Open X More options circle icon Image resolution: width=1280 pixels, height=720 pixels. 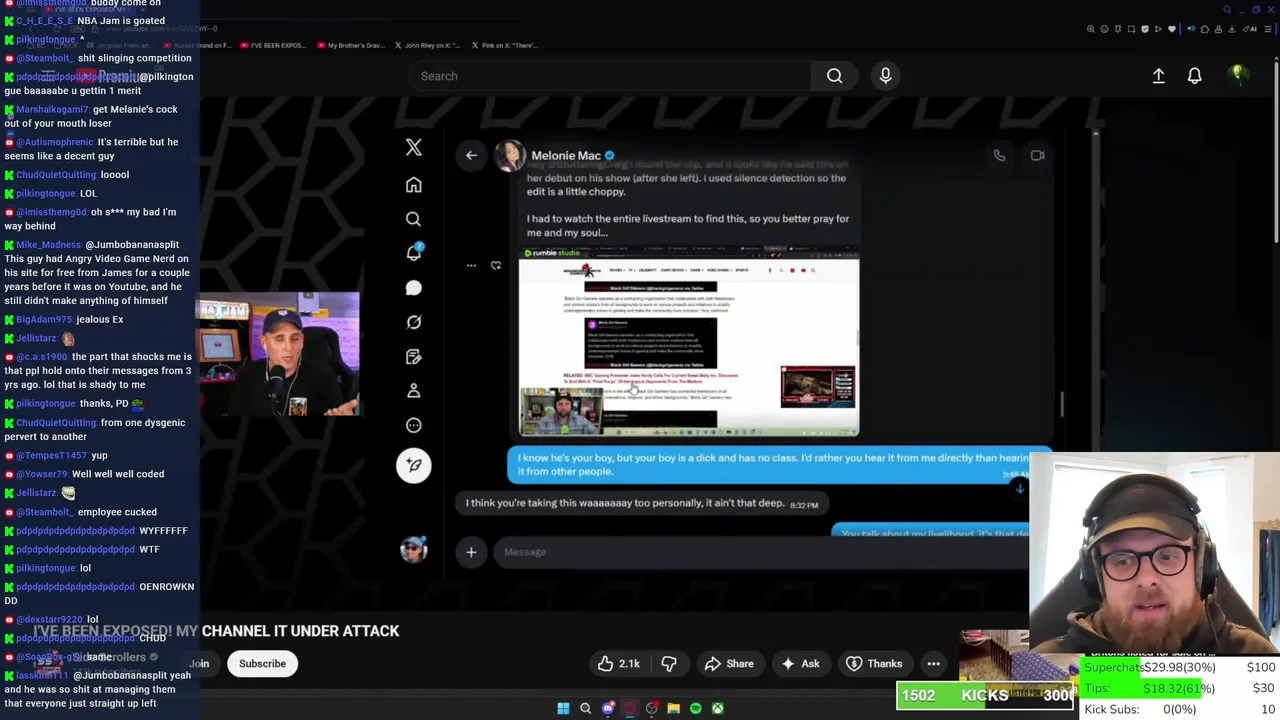(x=413, y=425)
